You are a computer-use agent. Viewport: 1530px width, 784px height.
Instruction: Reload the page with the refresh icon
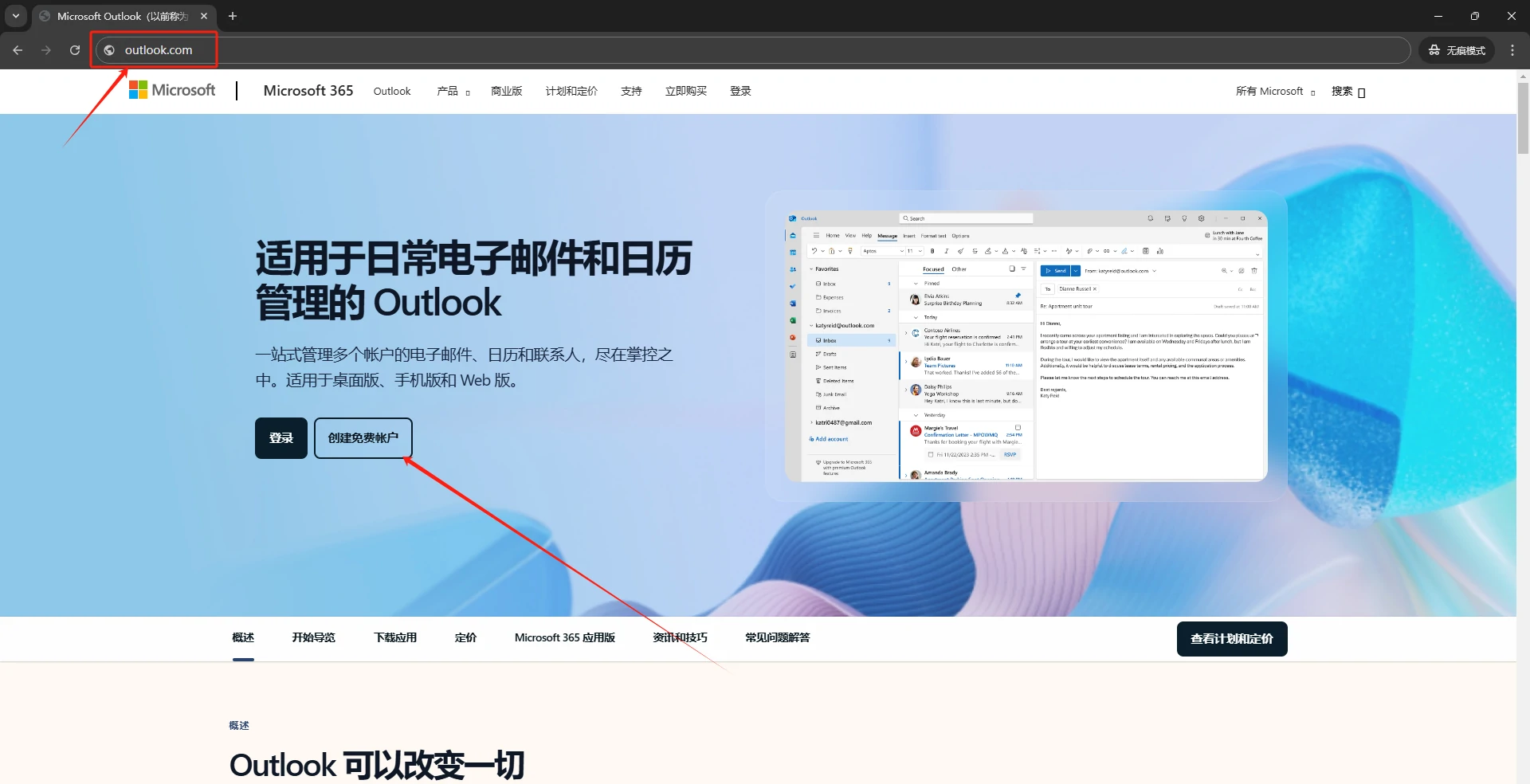click(75, 50)
